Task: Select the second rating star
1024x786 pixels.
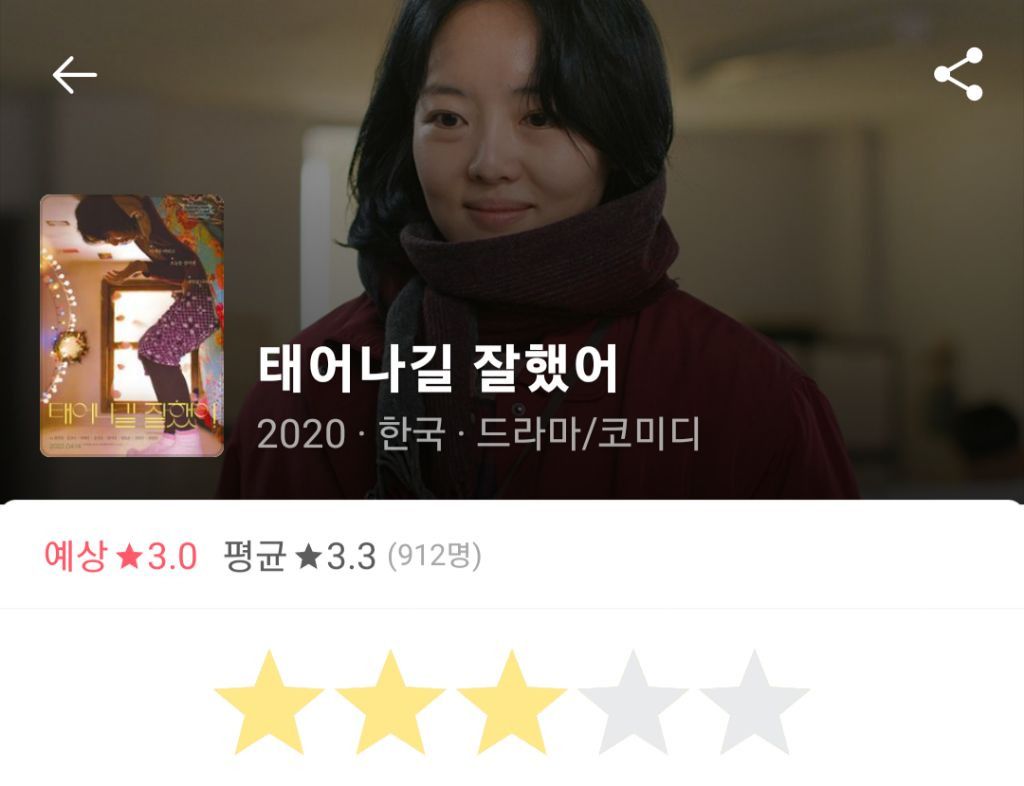Action: coord(391,702)
